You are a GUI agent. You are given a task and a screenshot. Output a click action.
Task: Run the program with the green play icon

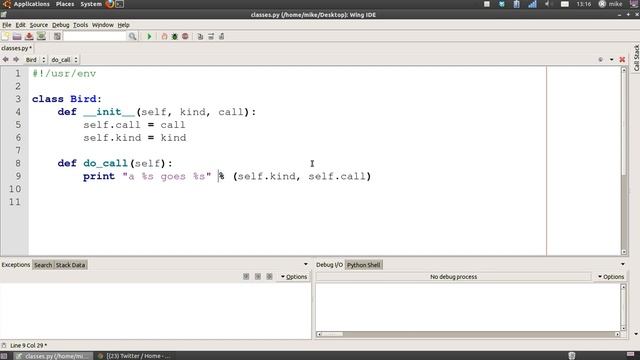click(149, 36)
